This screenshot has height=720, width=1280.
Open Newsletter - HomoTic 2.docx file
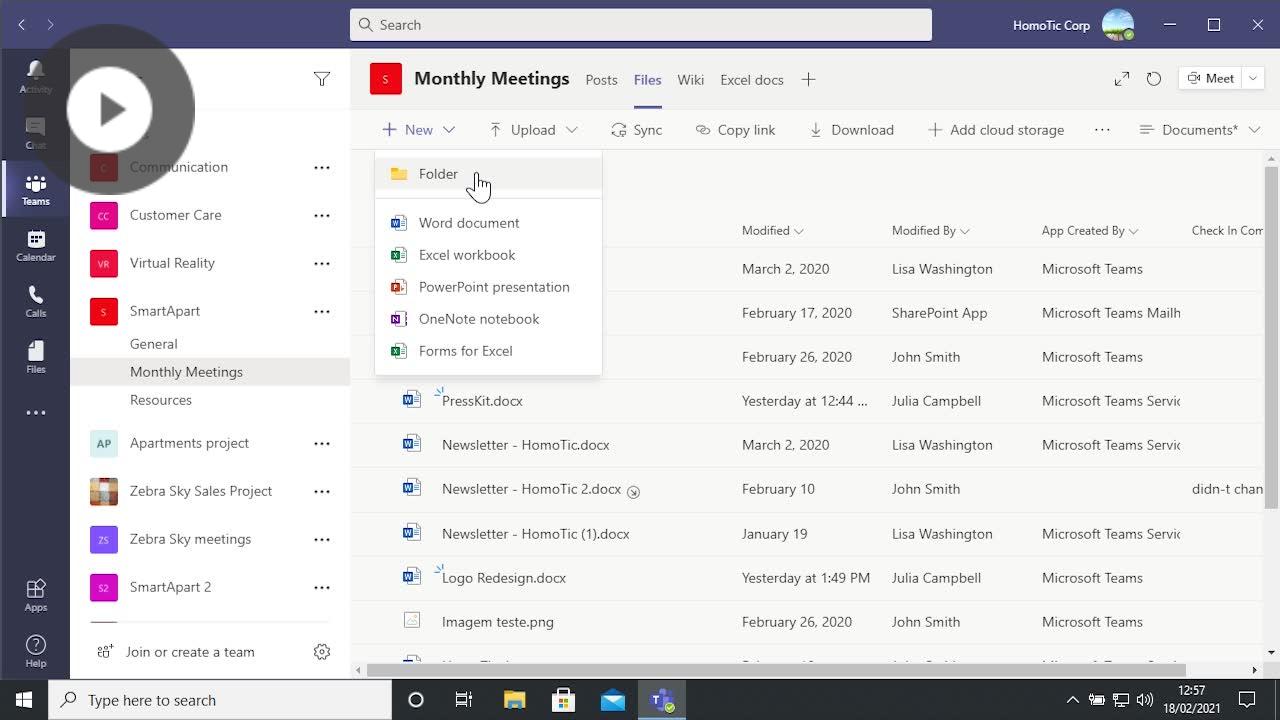click(x=532, y=489)
